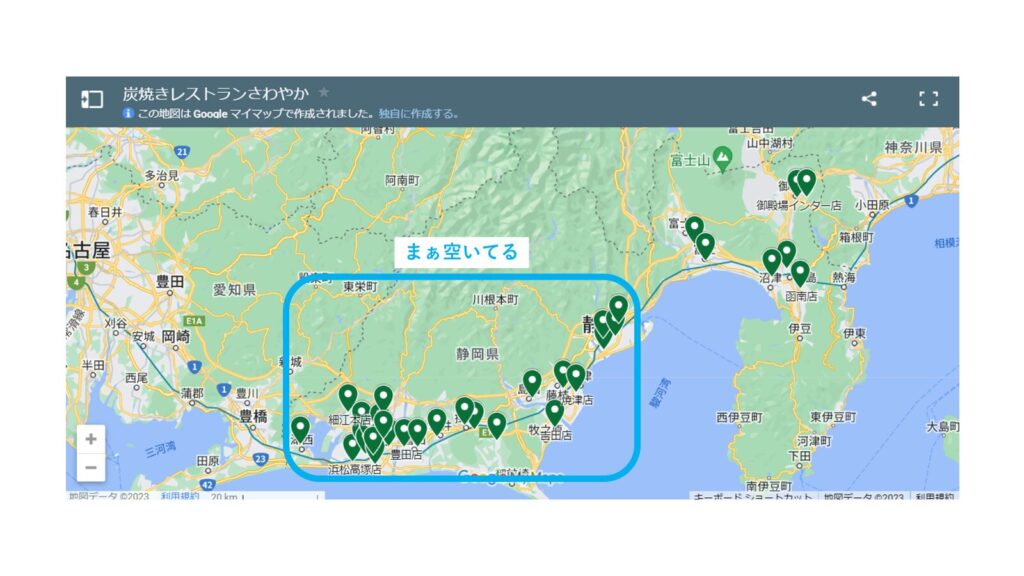This screenshot has width=1024, height=576.
Task: Select the pin above 細江本店 label
Action: tap(348, 397)
